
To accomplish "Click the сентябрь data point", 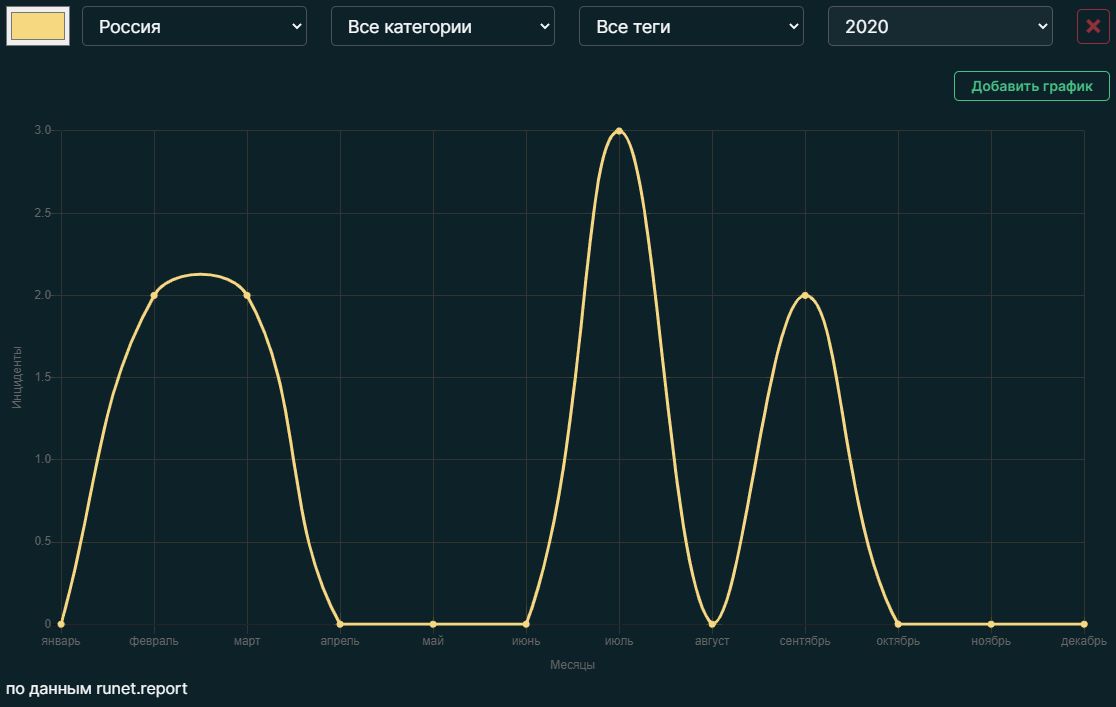I will [x=805, y=295].
